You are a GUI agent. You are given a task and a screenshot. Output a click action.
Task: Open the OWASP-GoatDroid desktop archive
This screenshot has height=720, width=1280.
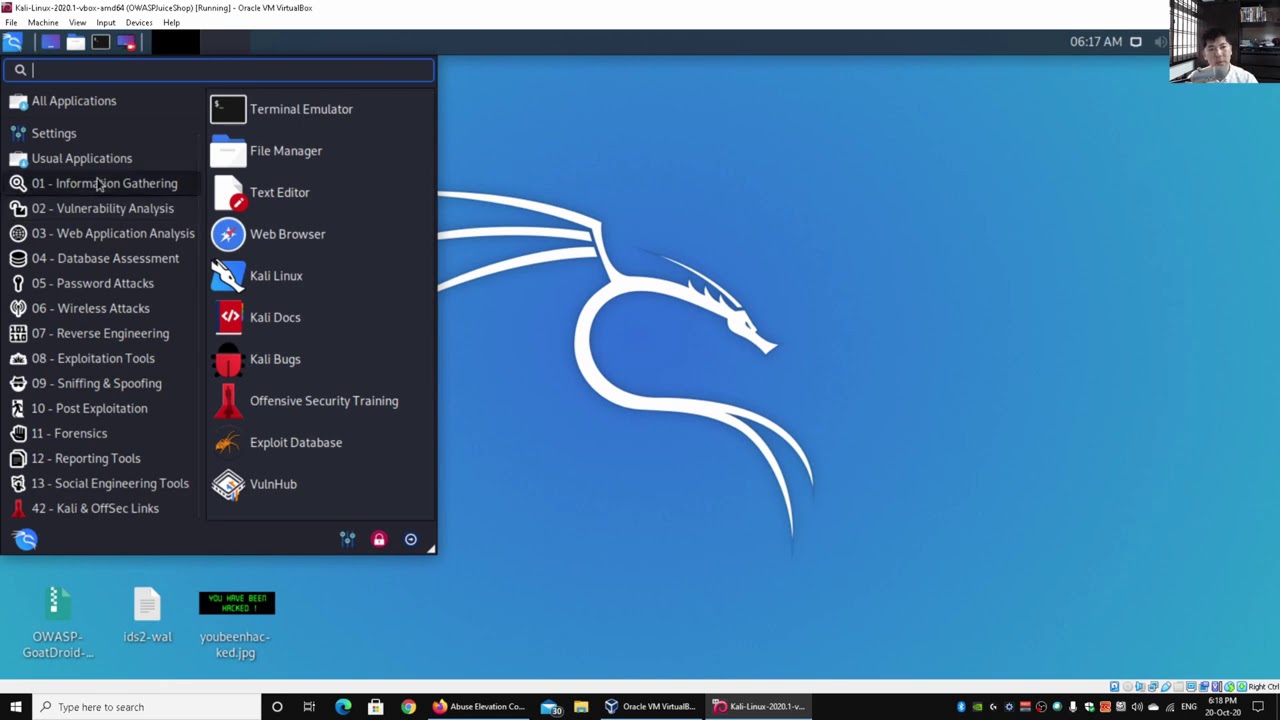57,623
